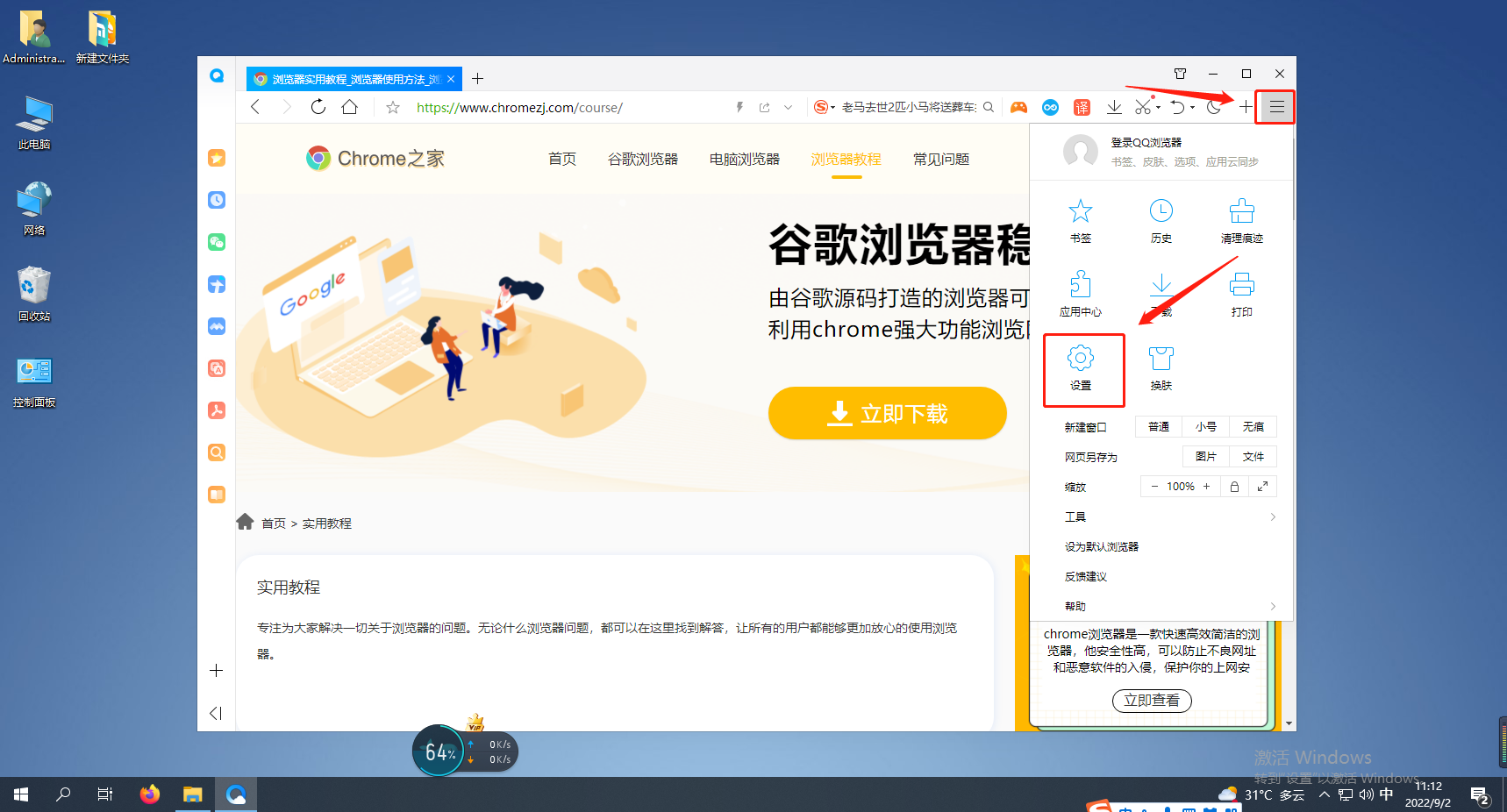Screen dimensions: 1507x812
Task: Select 电脑浏览器 navigation item
Action: pyautogui.click(x=745, y=159)
